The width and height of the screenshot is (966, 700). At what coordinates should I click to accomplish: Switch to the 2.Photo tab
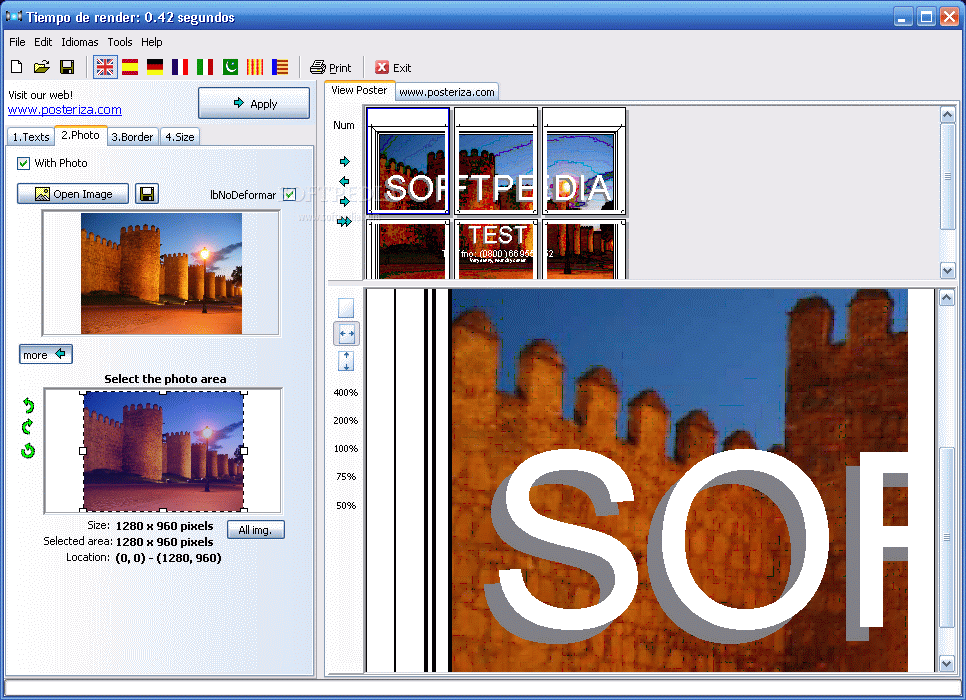(x=81, y=135)
